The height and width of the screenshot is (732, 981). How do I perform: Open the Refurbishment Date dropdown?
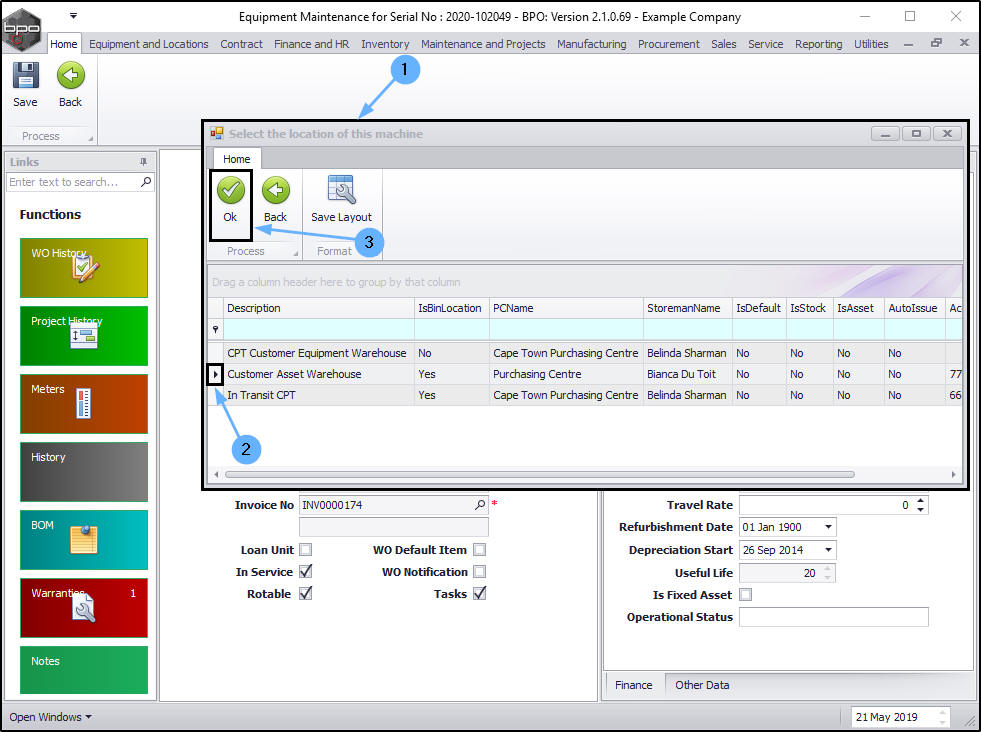coord(828,527)
